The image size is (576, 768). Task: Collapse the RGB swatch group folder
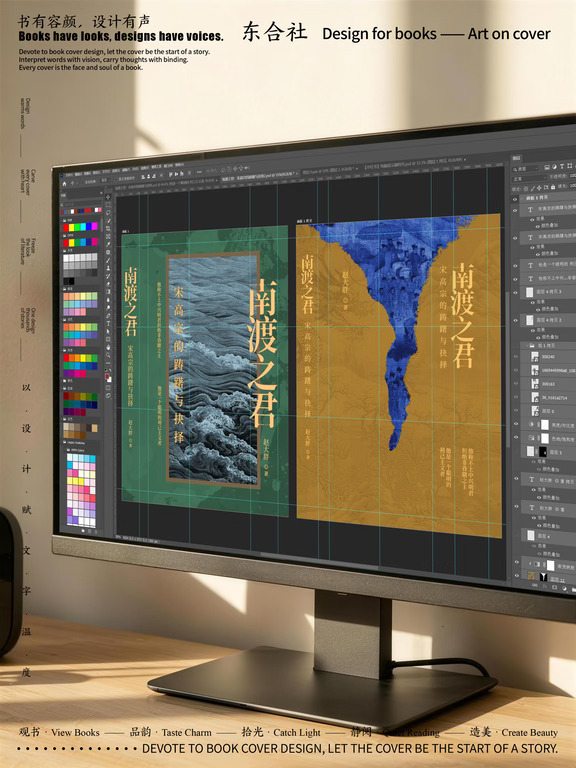pos(62,220)
